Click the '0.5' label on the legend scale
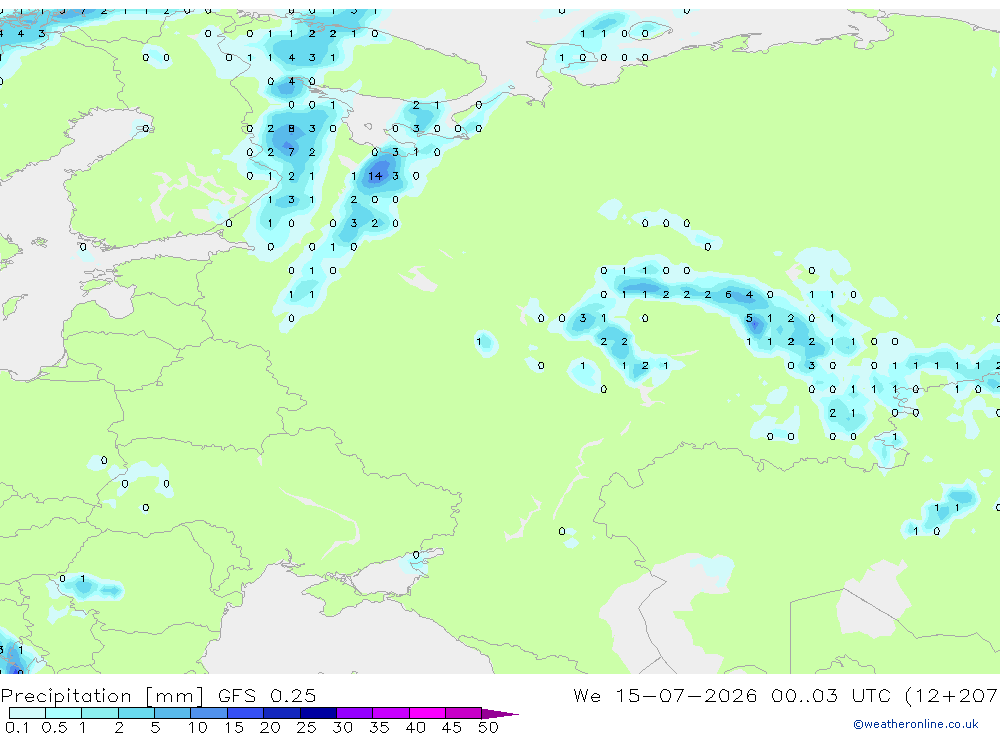The width and height of the screenshot is (1000, 733). click(54, 727)
